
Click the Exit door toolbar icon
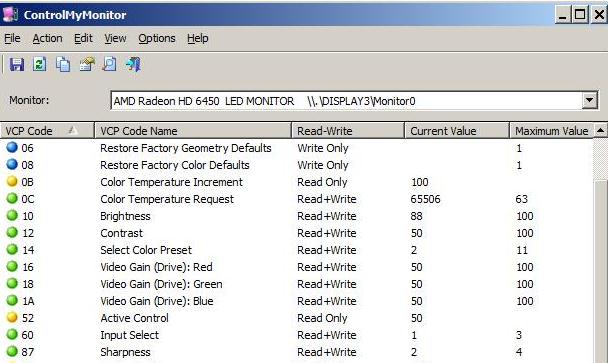pos(133,64)
